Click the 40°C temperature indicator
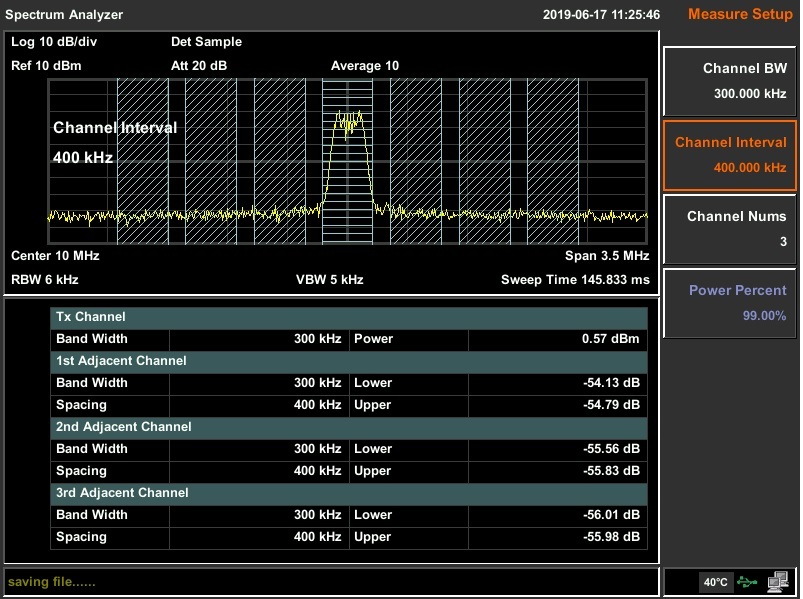The width and height of the screenshot is (803, 599). [x=715, y=582]
